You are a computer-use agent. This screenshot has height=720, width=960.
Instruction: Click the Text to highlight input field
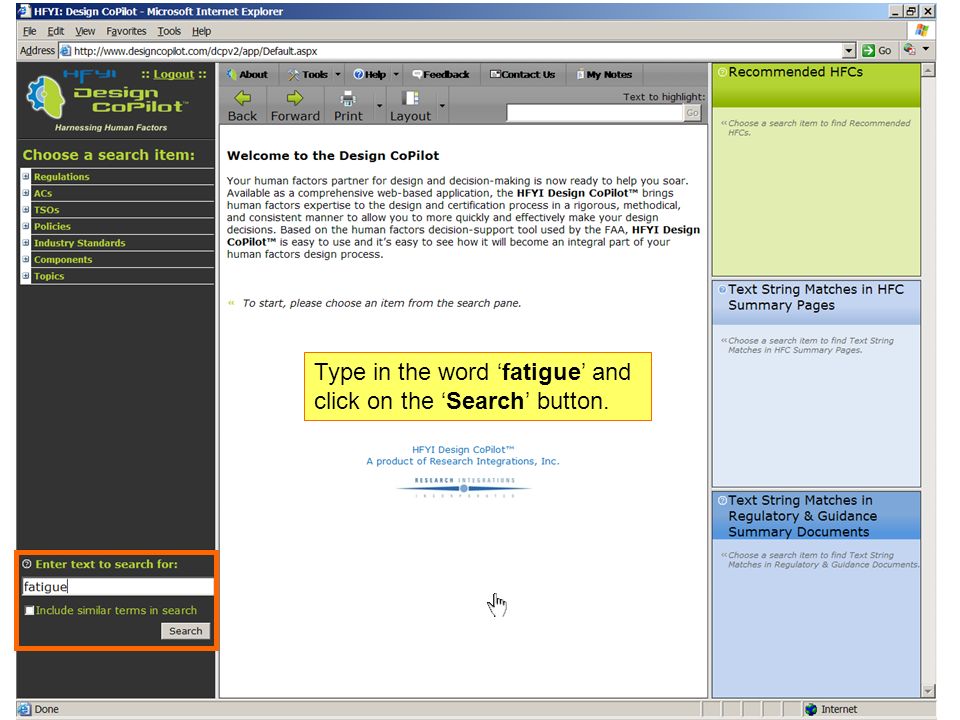coord(595,113)
